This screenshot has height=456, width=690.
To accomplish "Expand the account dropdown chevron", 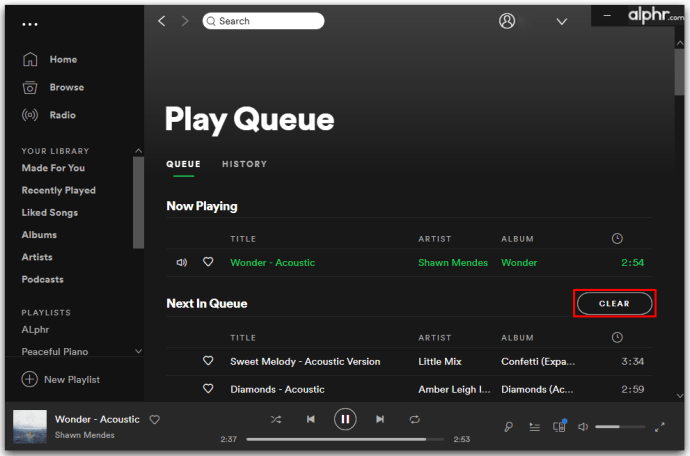I will pos(562,22).
